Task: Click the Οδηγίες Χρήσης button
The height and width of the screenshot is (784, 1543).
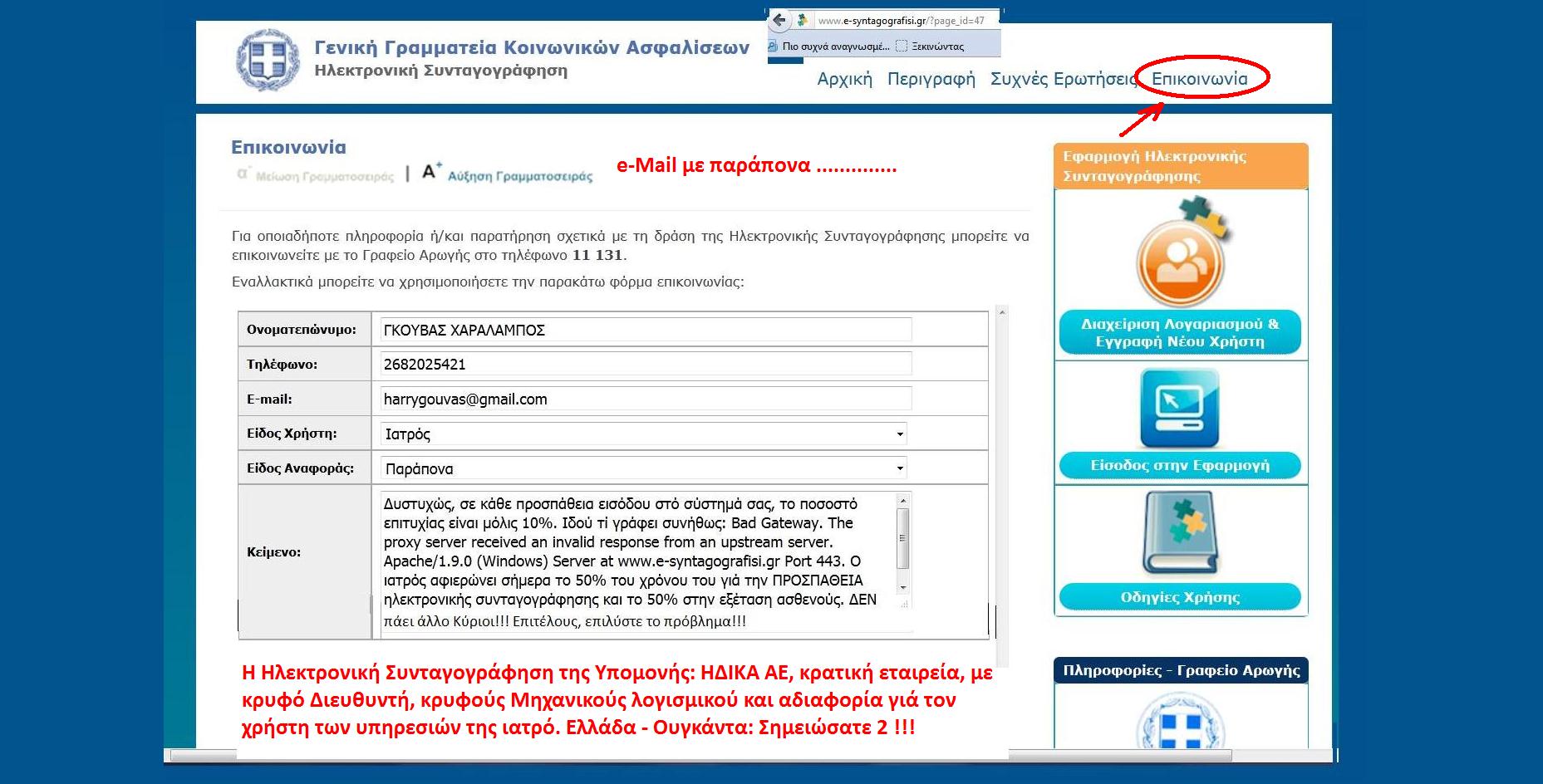Action: coord(1180,596)
